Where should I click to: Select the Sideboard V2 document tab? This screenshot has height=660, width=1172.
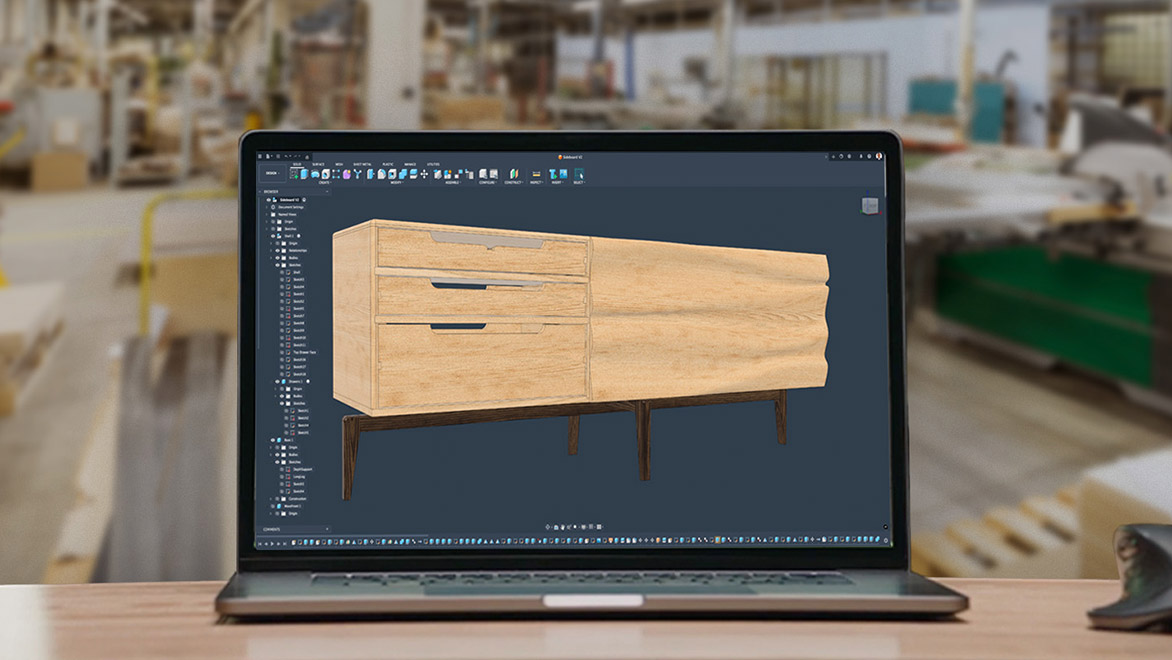[x=572, y=157]
